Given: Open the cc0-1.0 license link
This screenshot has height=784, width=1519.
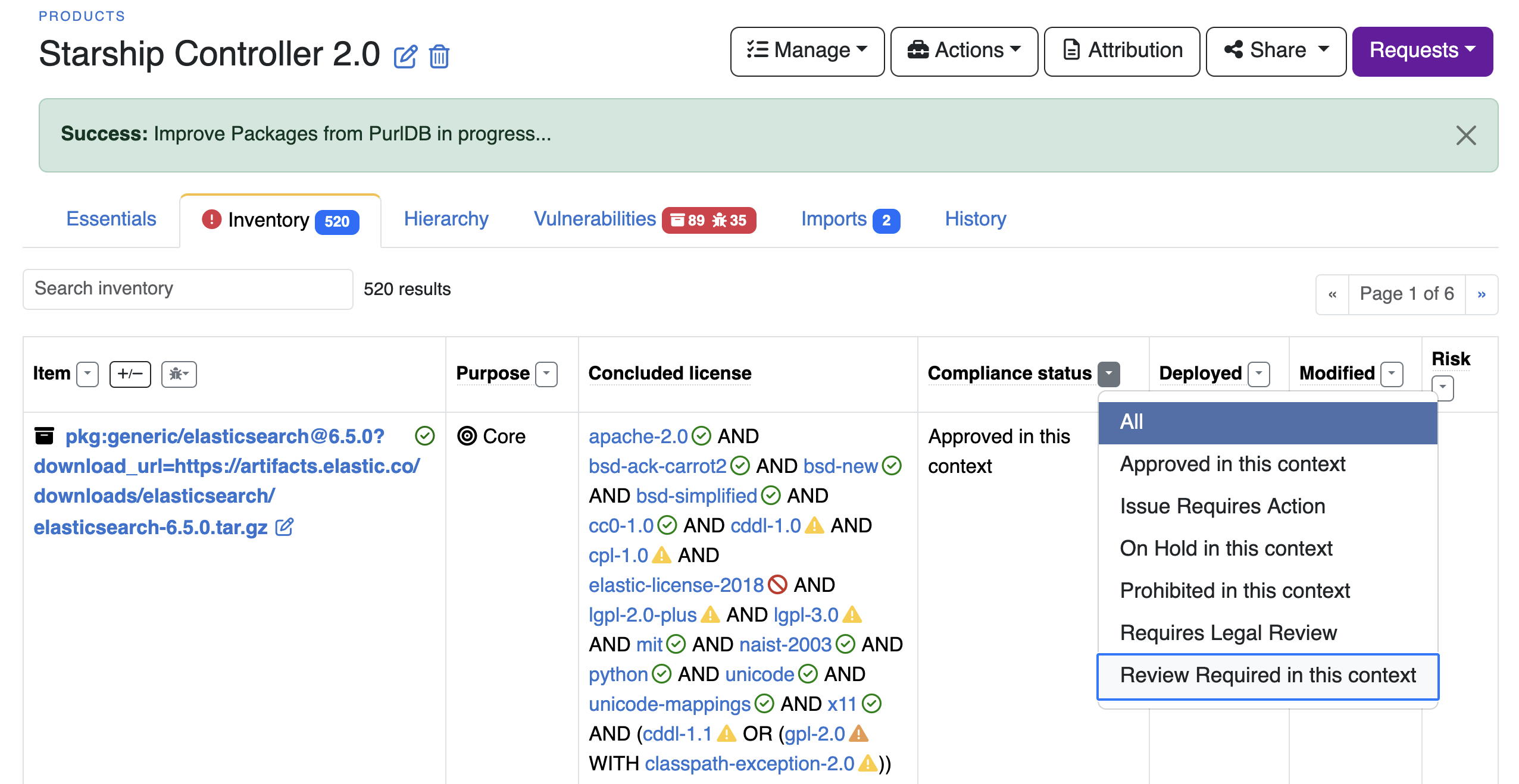Looking at the screenshot, I should coord(621,526).
